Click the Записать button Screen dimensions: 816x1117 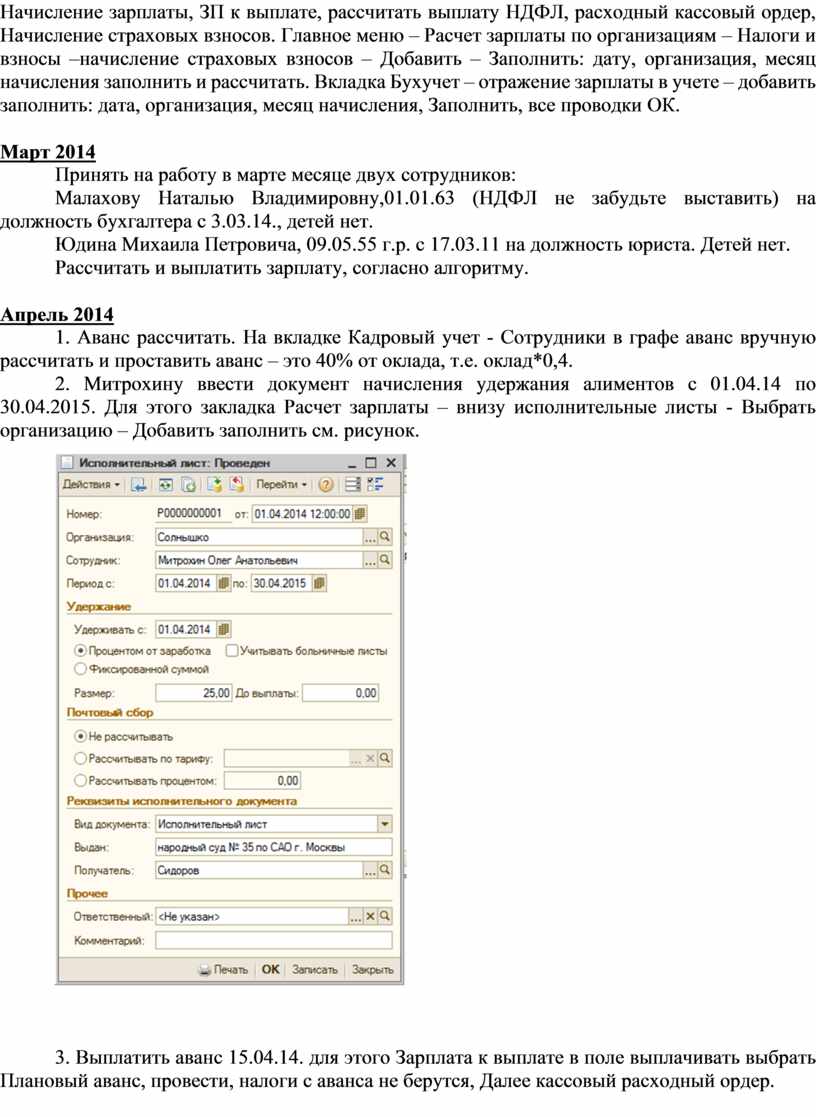(x=314, y=970)
